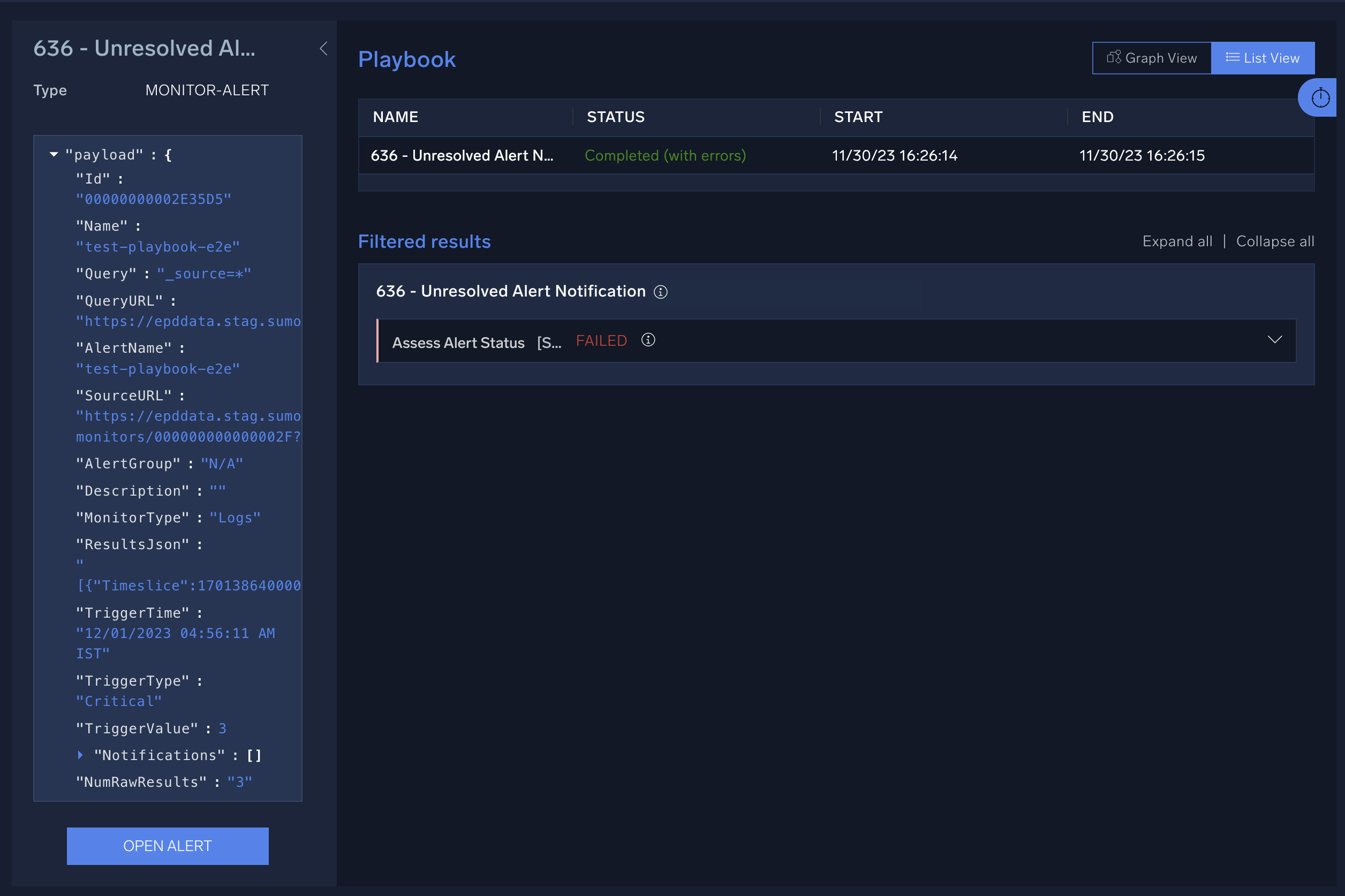Screen dimensions: 1345x896
Task: Click the OPEN ALERT button
Action: pyautogui.click(x=168, y=846)
